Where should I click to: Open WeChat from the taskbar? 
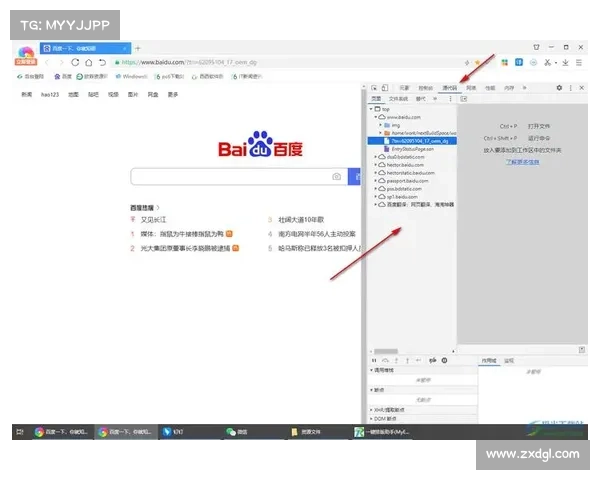(236, 432)
